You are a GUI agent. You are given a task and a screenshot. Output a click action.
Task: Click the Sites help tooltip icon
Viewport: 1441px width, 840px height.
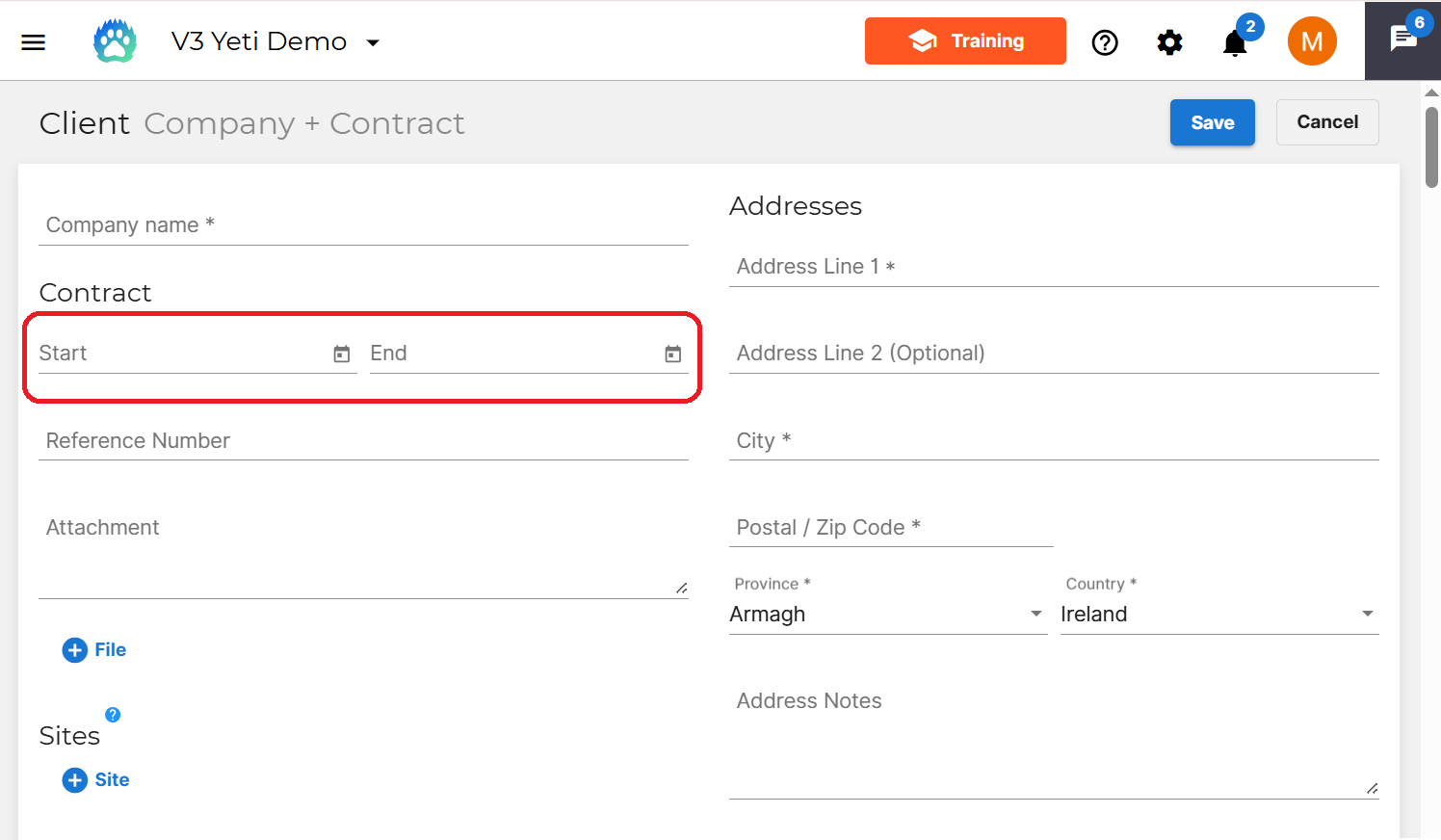tap(113, 715)
